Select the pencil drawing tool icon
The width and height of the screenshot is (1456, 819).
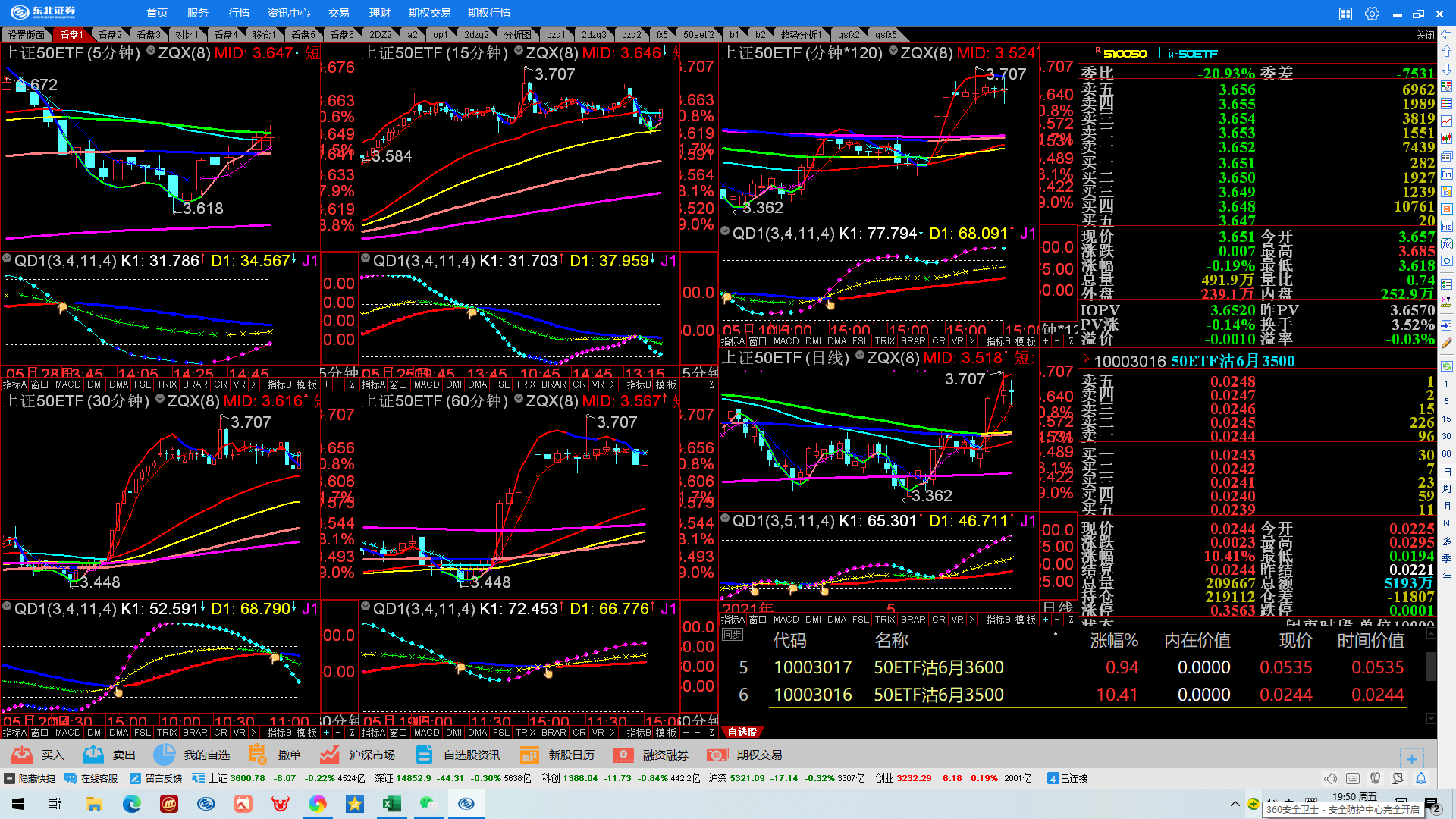click(1446, 342)
